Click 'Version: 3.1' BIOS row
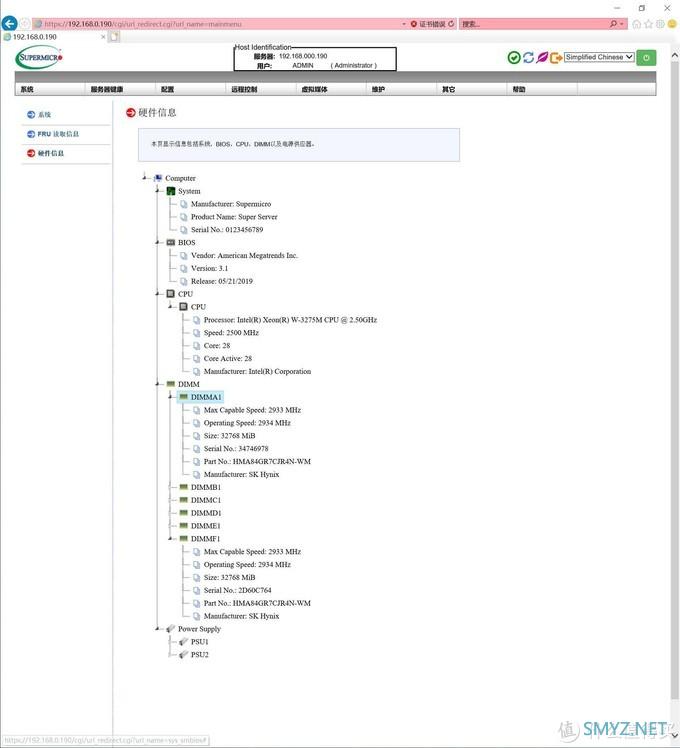Viewport: 680px width, 748px height. [209, 268]
